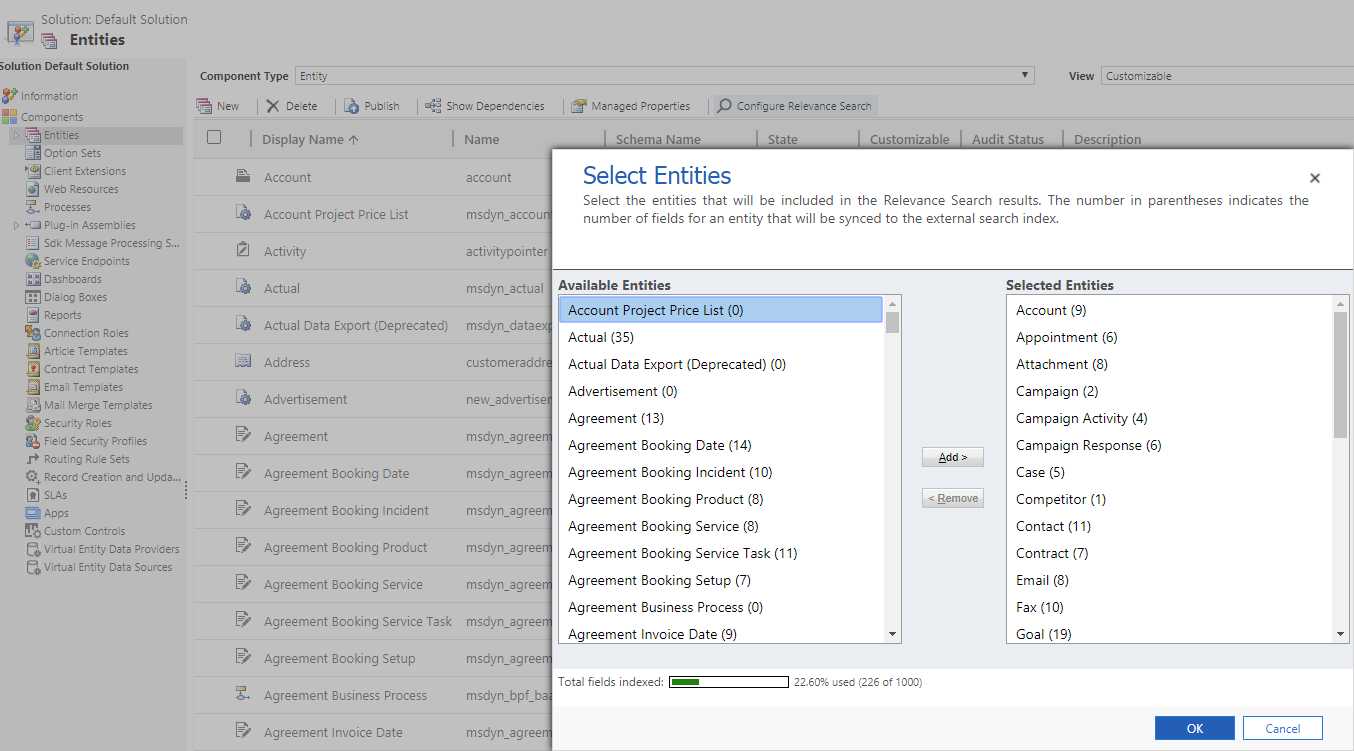1354x751 pixels.
Task: Open Virtual Entity Data Providers in sidebar
Action: [x=112, y=549]
